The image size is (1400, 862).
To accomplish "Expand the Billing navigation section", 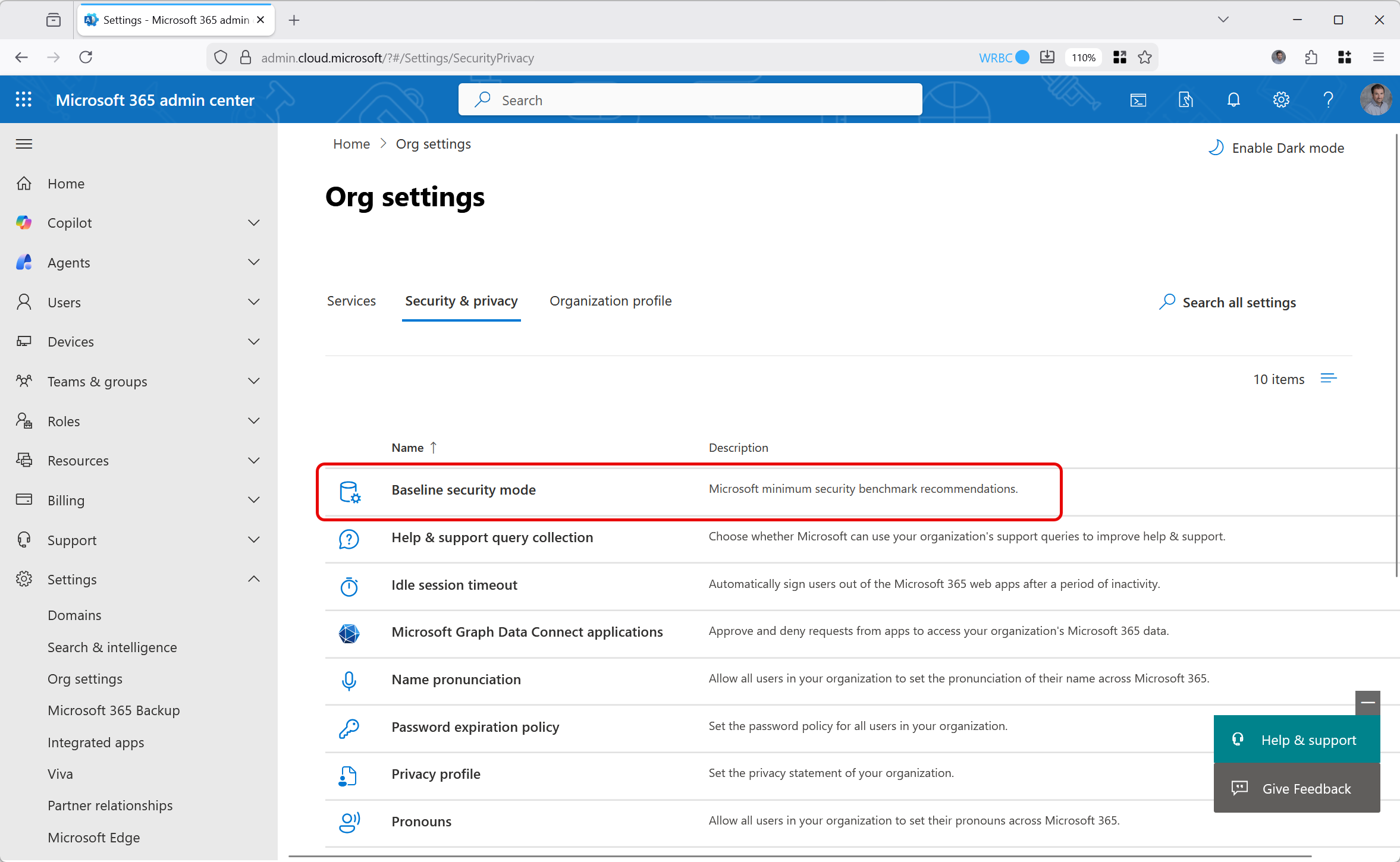I will [x=254, y=501].
